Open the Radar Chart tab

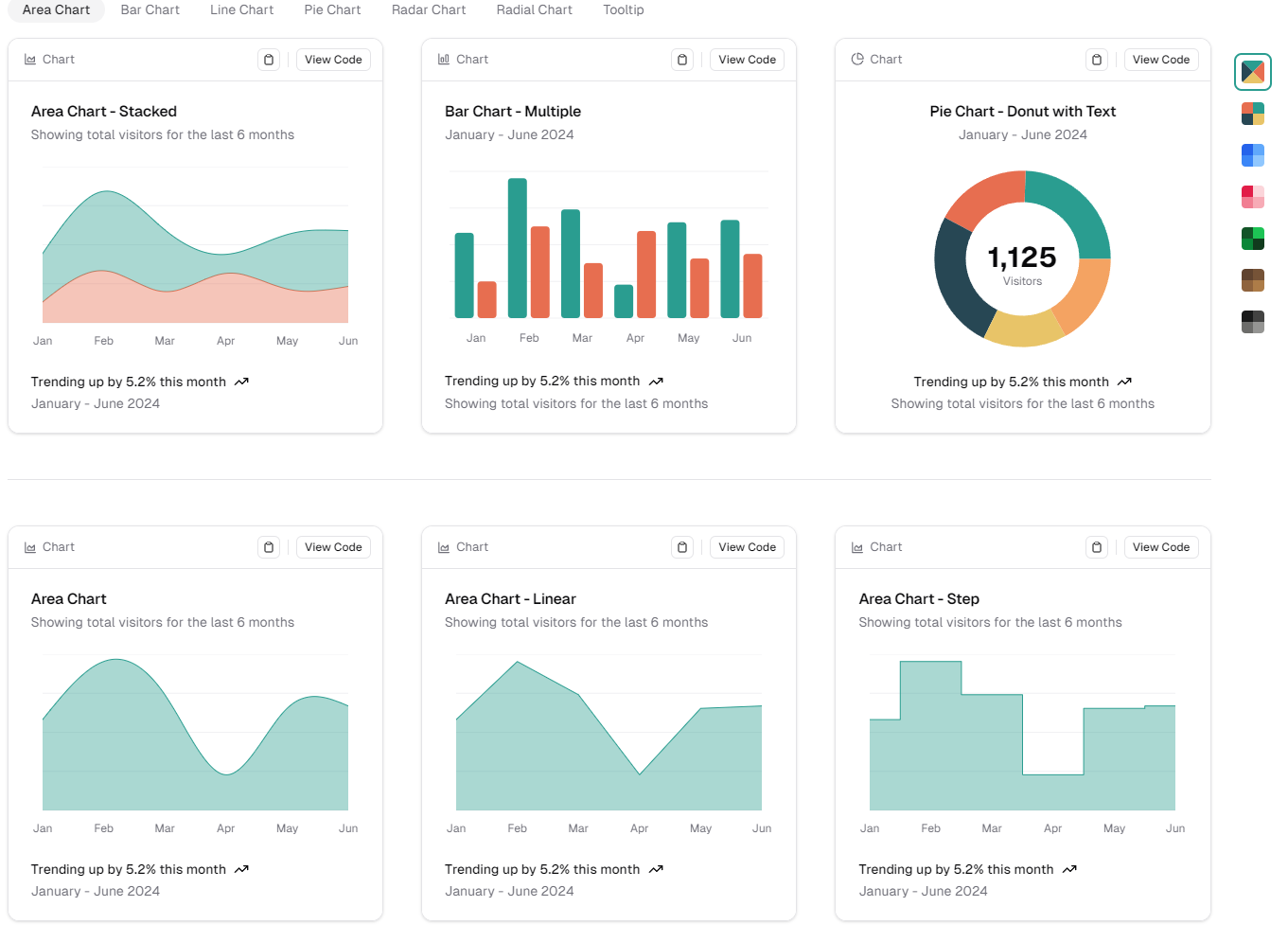429,9
